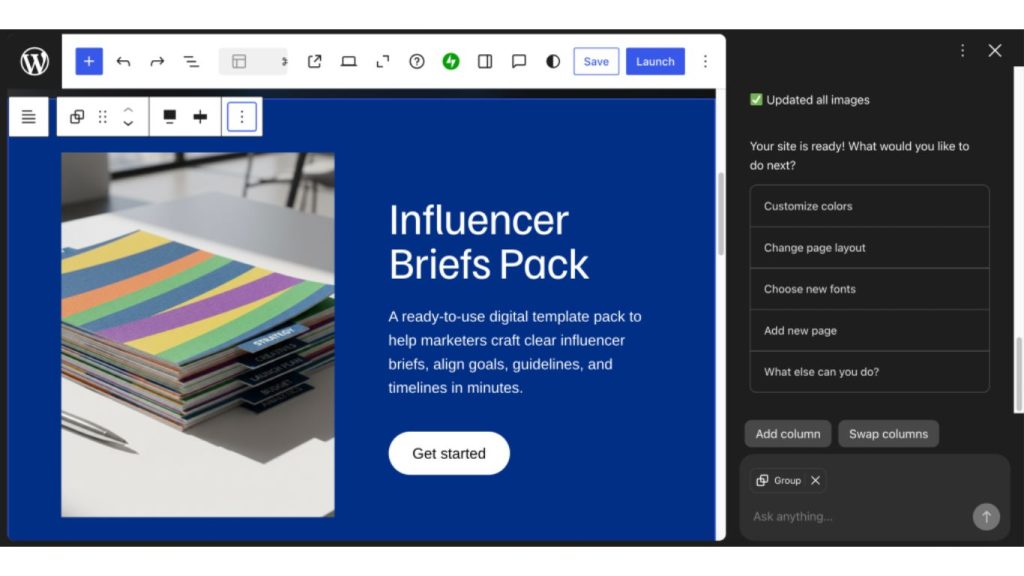The width and height of the screenshot is (1024, 576).
Task: Open the WordPress logo menu
Action: click(x=34, y=62)
